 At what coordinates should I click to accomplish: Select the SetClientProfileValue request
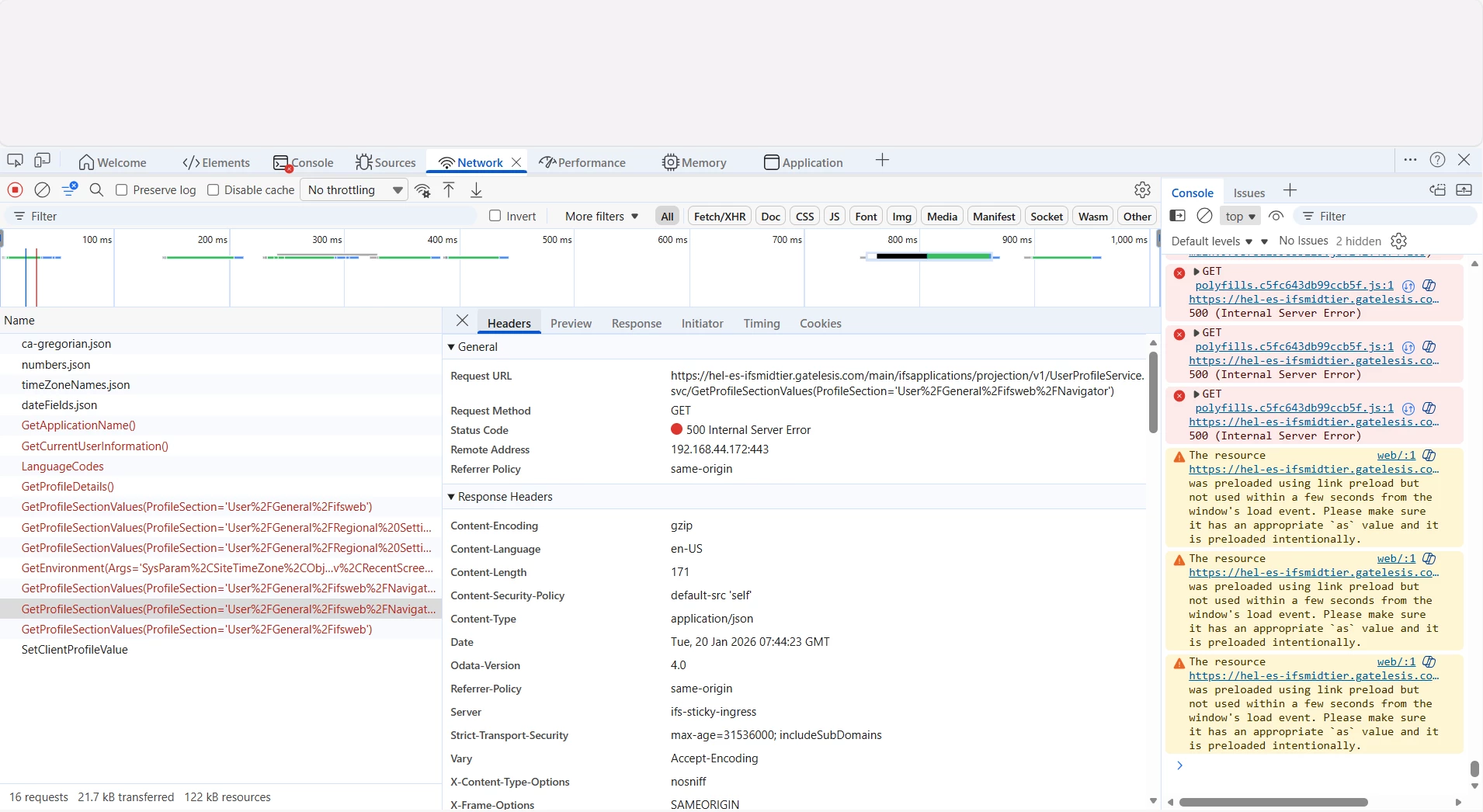tap(75, 650)
